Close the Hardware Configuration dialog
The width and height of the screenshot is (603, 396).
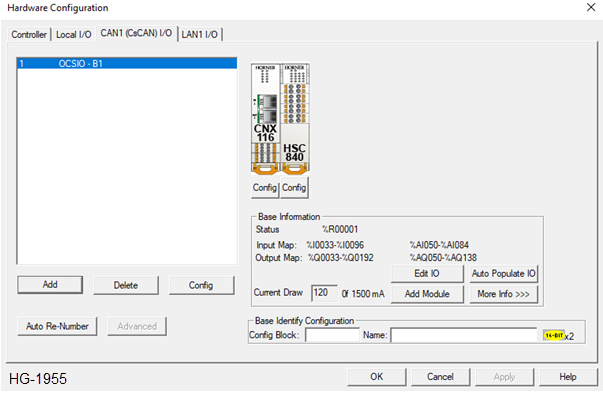591,7
